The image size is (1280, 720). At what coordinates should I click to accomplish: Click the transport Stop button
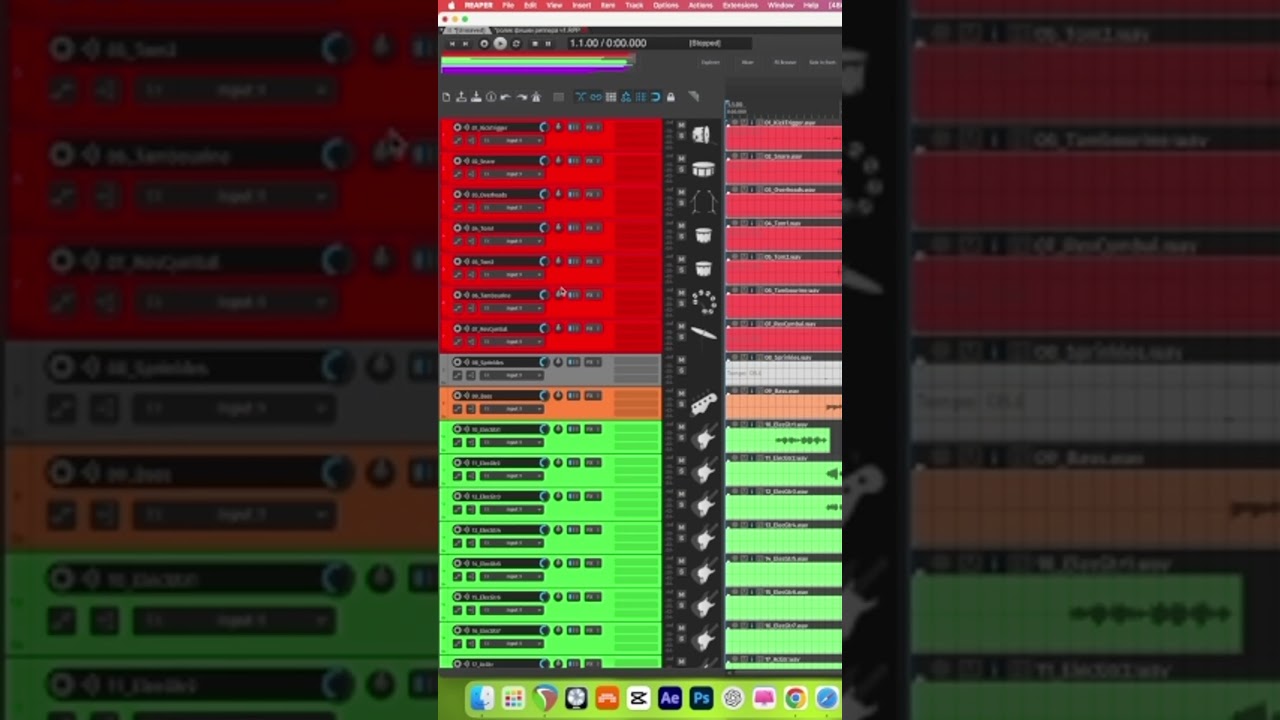pos(535,43)
